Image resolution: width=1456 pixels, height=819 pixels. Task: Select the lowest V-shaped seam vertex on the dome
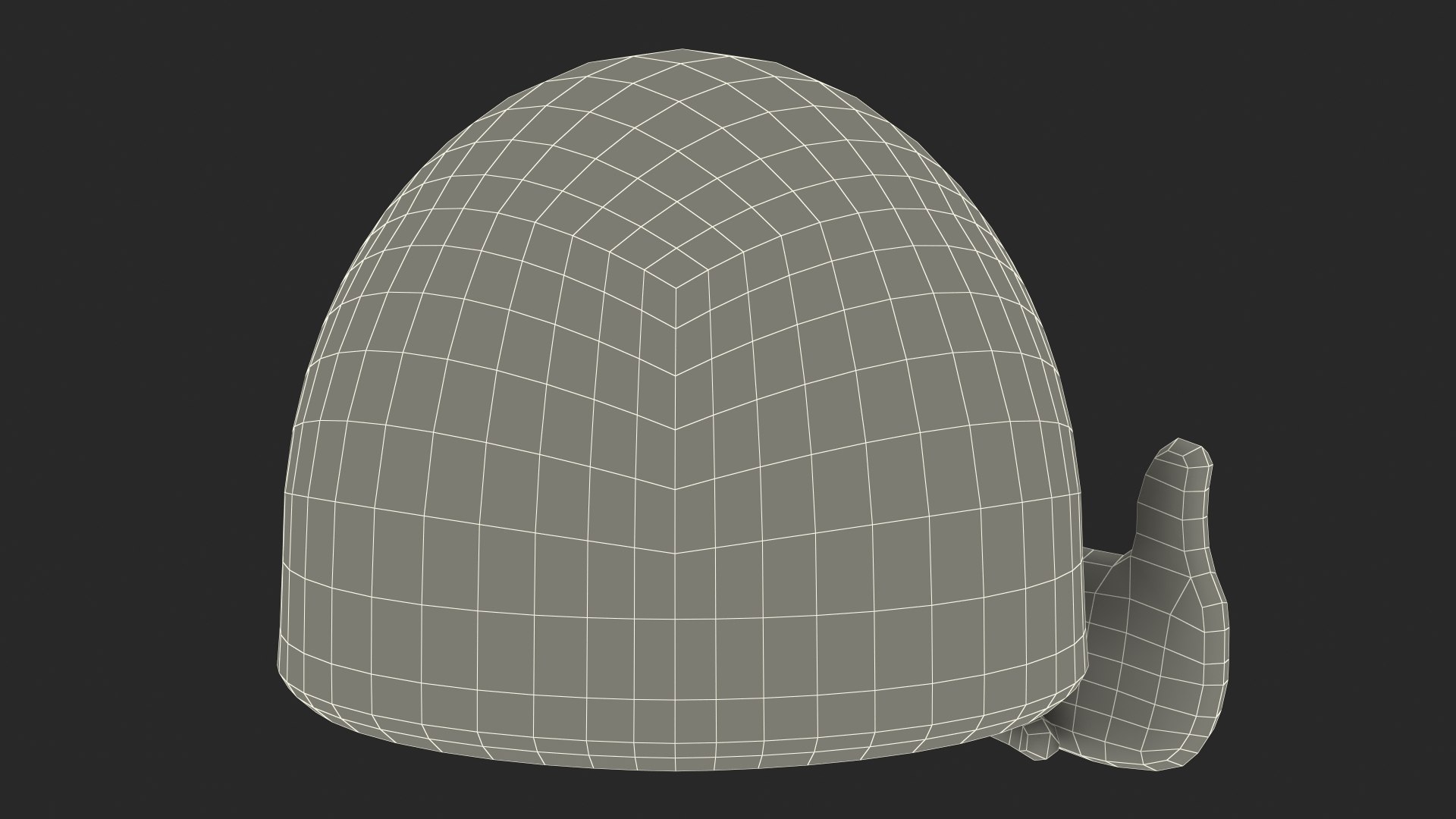(675, 553)
